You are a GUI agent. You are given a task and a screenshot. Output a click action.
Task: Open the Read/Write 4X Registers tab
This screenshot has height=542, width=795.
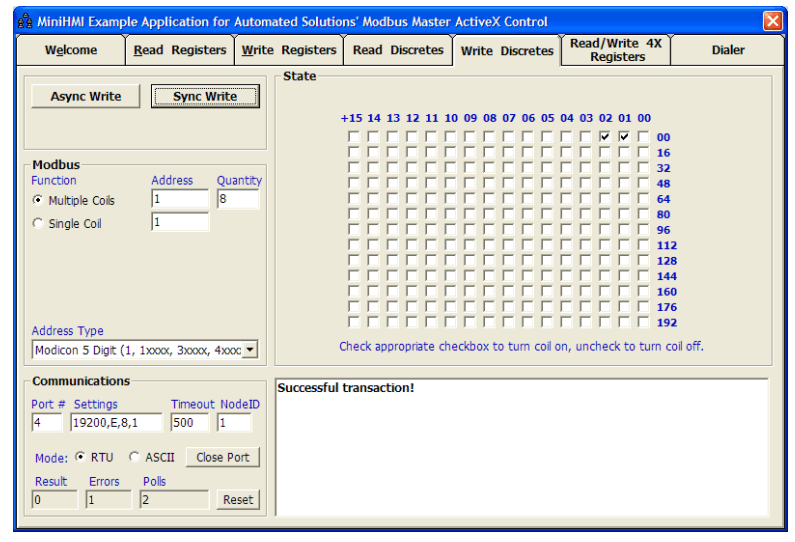pos(616,50)
